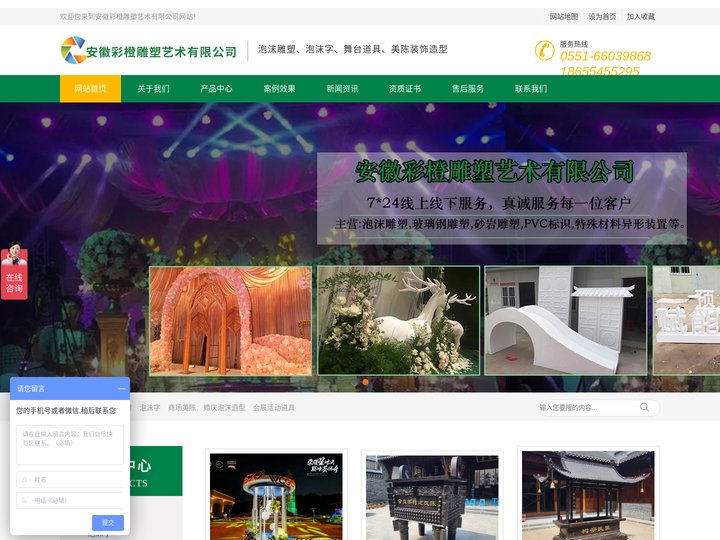
Task: Minimize the message chat widget
Action: (x=121, y=389)
